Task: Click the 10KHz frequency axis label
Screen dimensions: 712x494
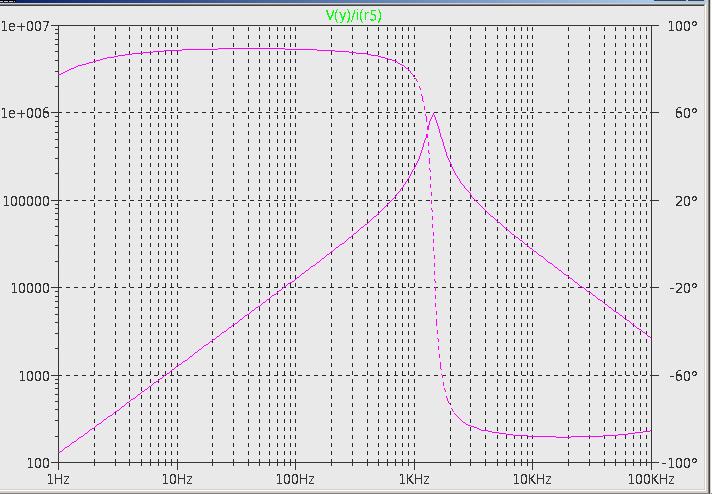Action: pyautogui.click(x=532, y=479)
